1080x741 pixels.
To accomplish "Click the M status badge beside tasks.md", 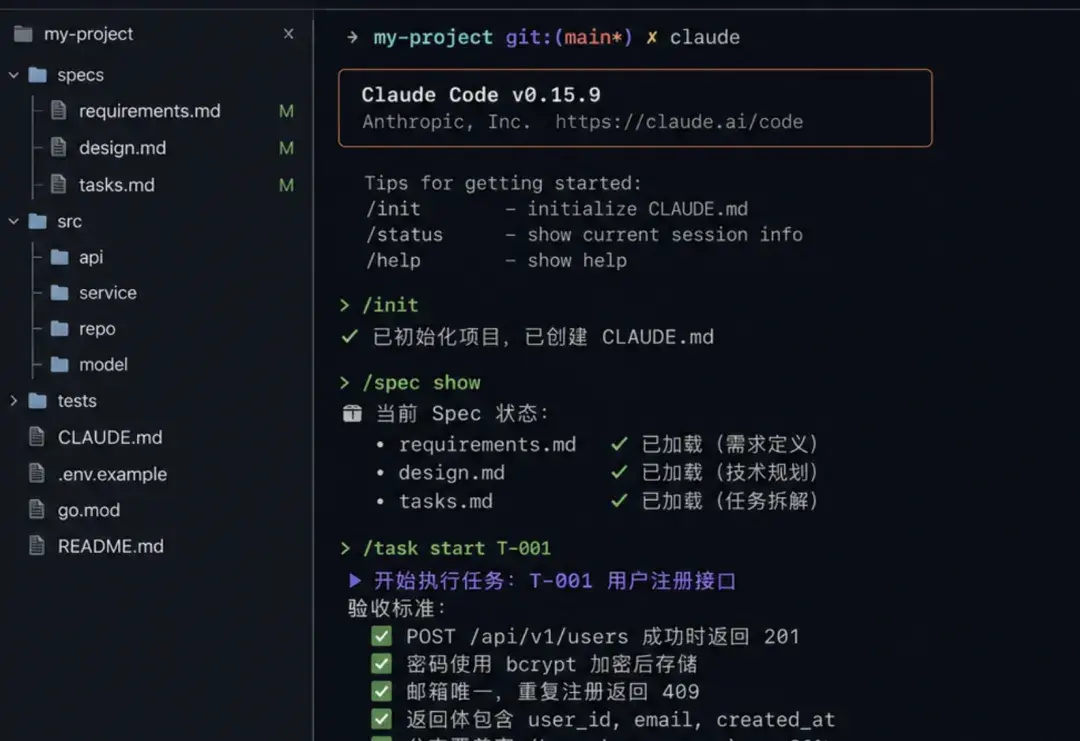I will coord(287,185).
